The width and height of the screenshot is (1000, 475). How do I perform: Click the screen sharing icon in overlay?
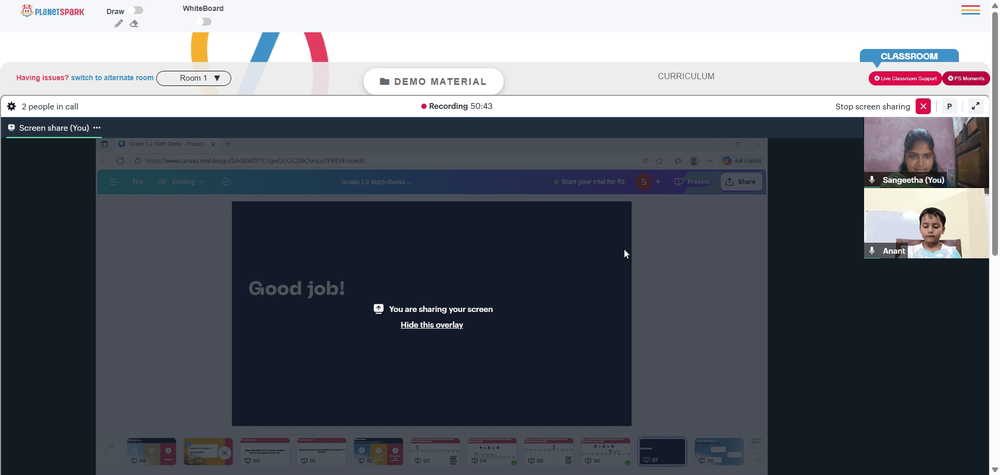pos(378,309)
